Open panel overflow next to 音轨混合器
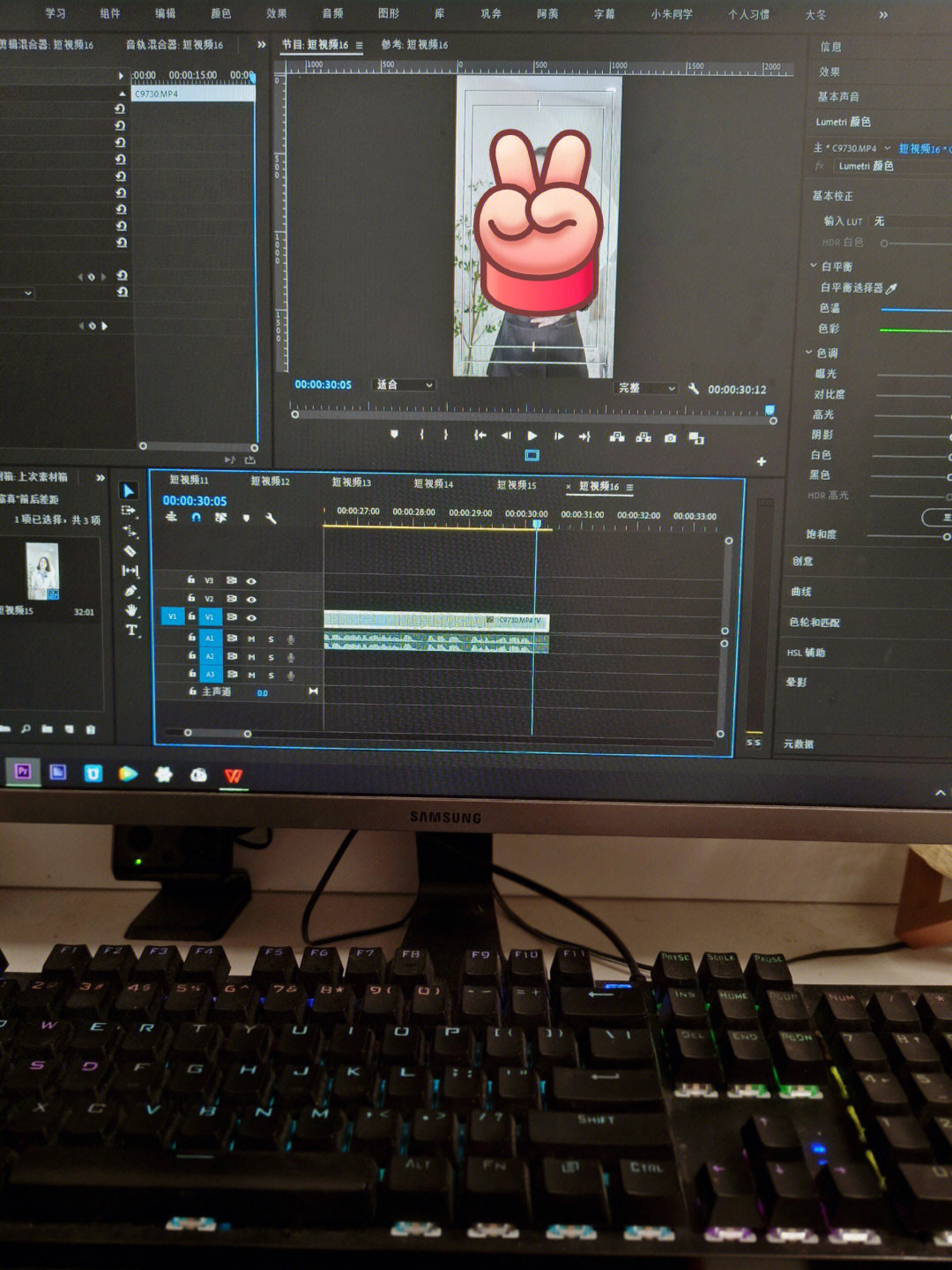 pos(261,44)
